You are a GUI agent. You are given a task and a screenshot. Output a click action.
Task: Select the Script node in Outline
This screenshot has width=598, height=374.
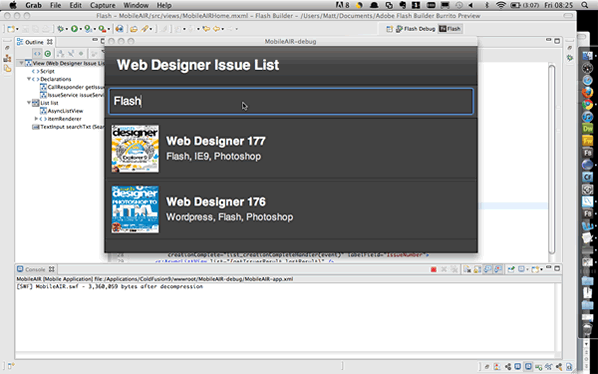click(43, 71)
